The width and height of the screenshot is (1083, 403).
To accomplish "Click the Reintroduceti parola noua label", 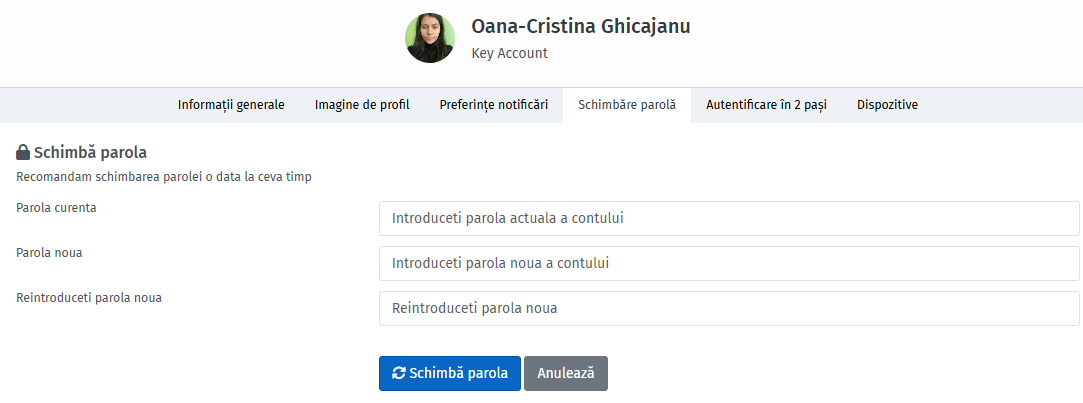I will tap(89, 298).
